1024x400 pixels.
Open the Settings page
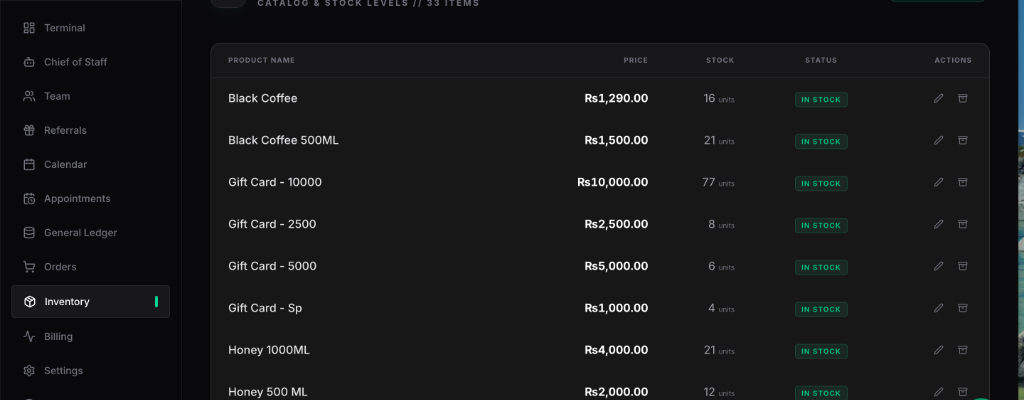click(x=63, y=370)
